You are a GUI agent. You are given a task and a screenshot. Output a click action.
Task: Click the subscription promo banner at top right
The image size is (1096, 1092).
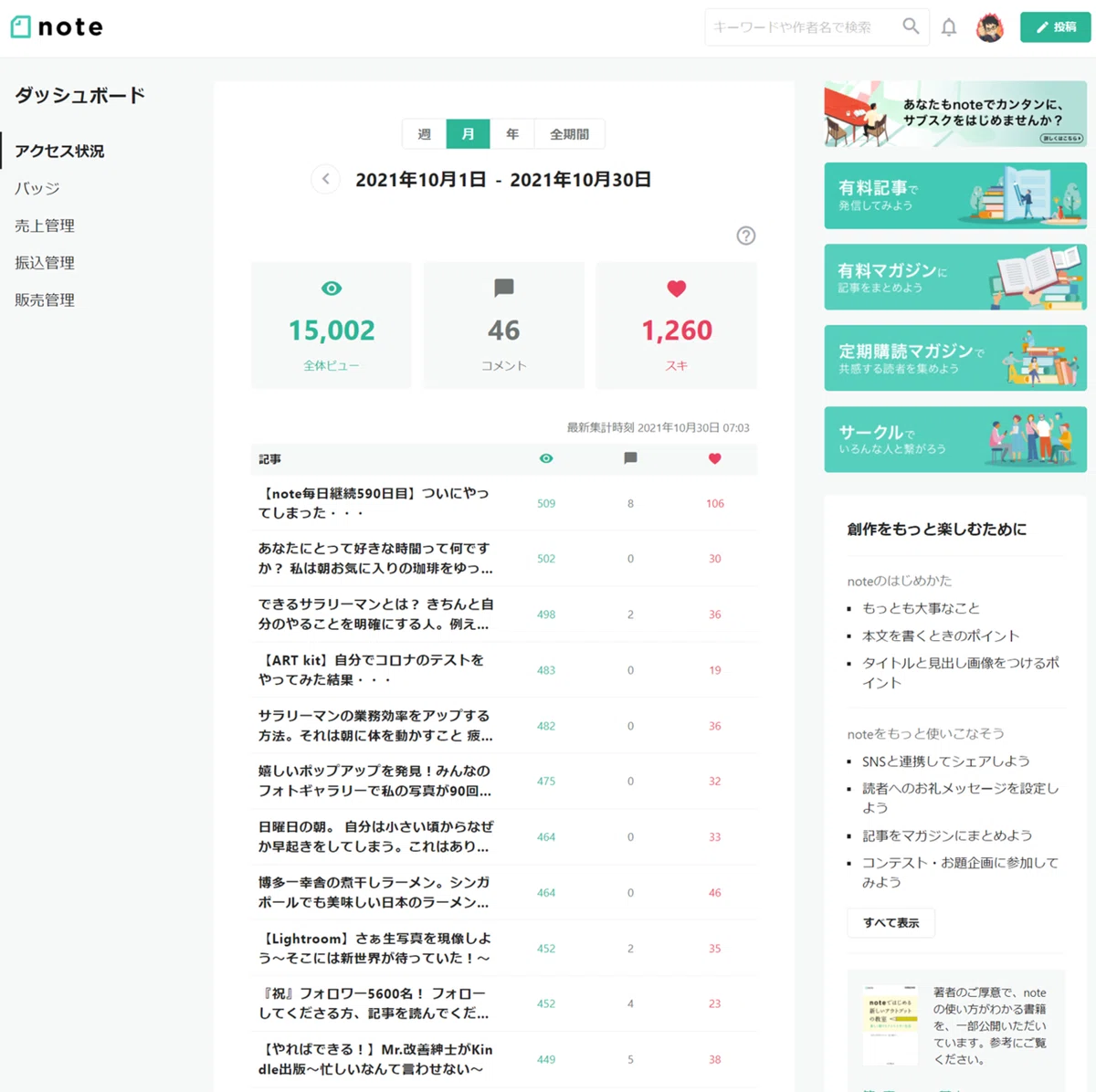click(955, 114)
